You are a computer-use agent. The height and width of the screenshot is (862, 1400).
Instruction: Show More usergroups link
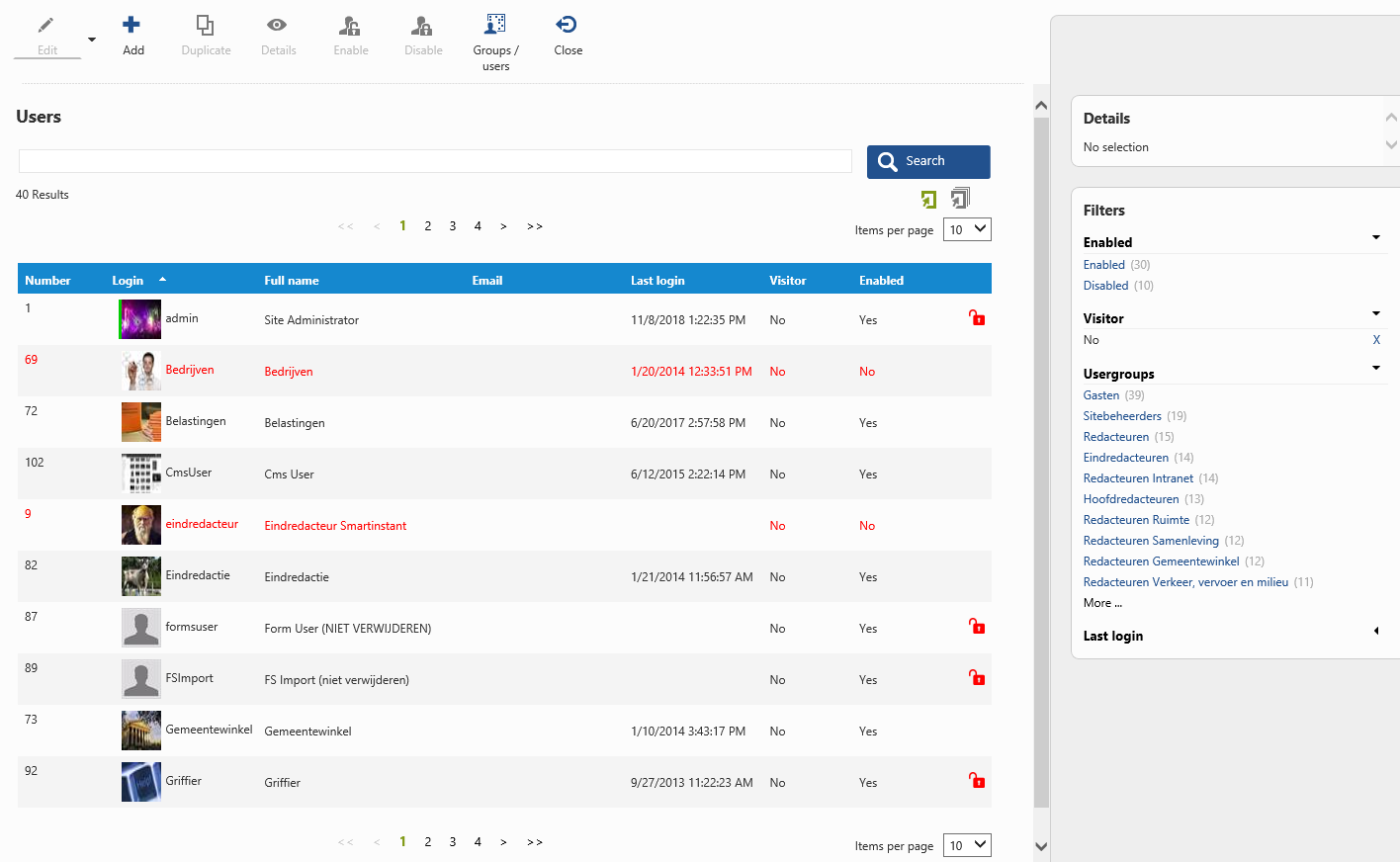(x=1102, y=603)
